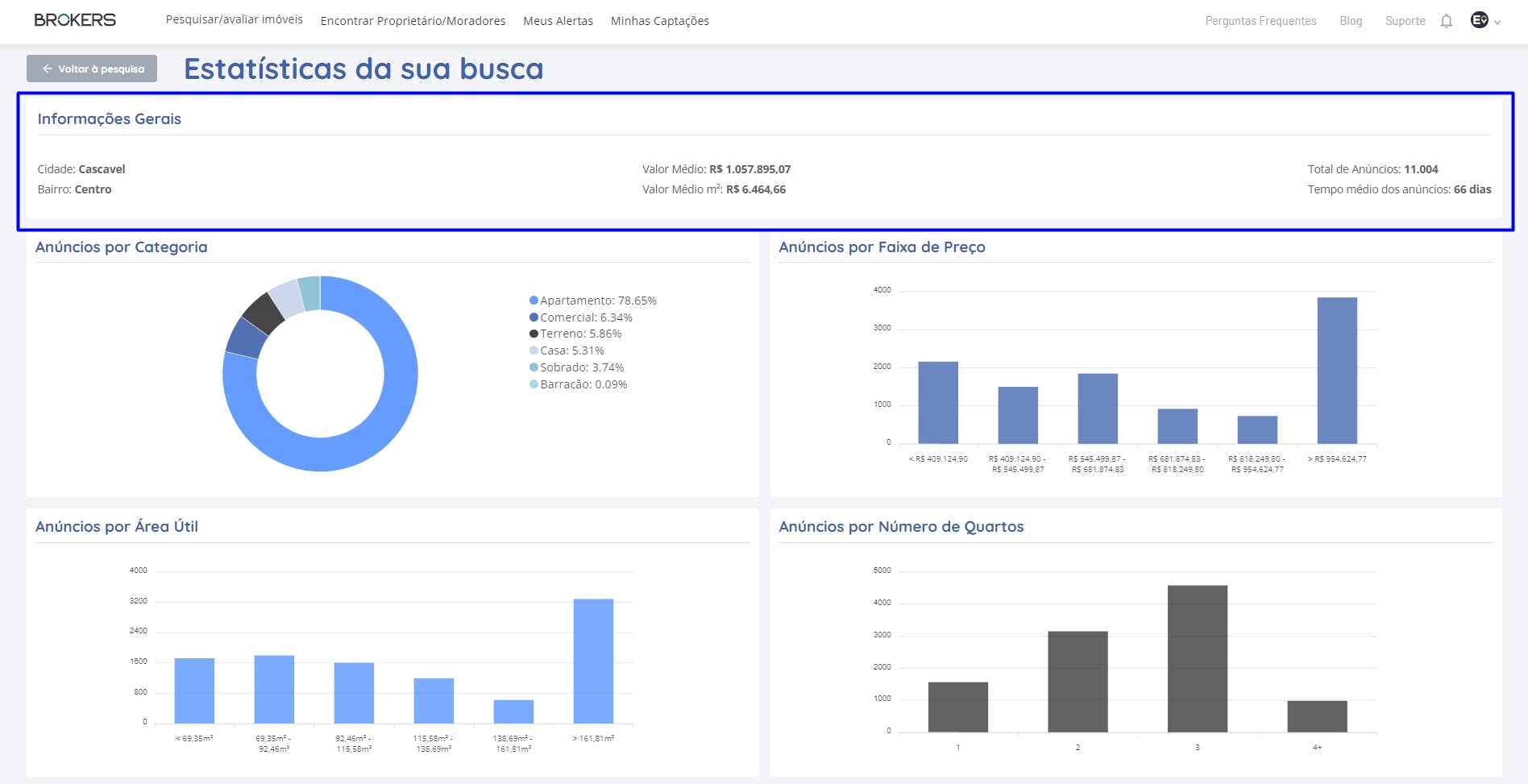Click 'Casa: 5.31%' legend text
The image size is (1528, 784).
click(x=572, y=351)
